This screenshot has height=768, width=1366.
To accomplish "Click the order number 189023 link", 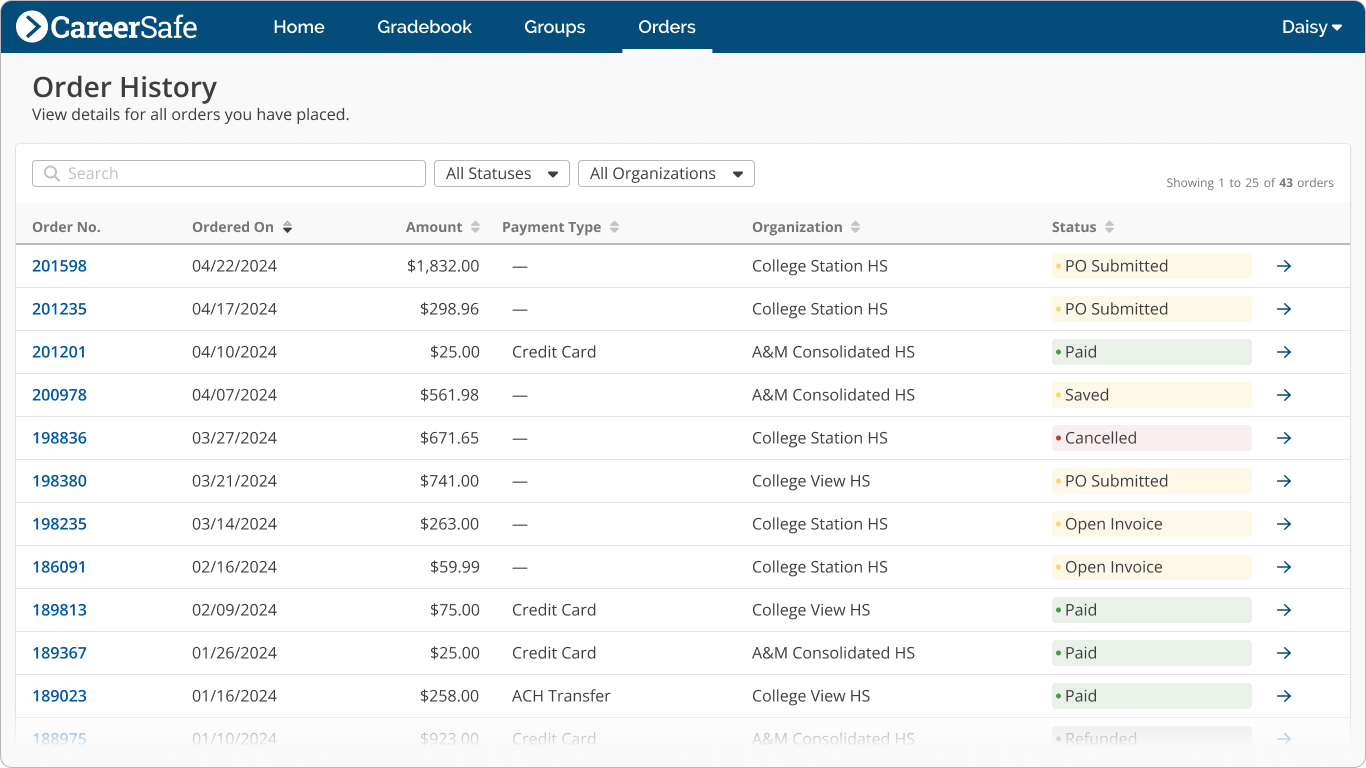I will [59, 696].
